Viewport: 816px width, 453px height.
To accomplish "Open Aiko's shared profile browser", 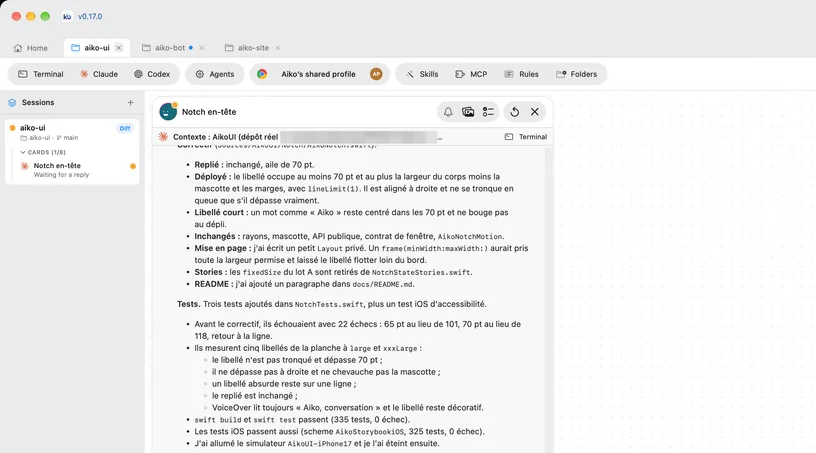I will tap(319, 74).
